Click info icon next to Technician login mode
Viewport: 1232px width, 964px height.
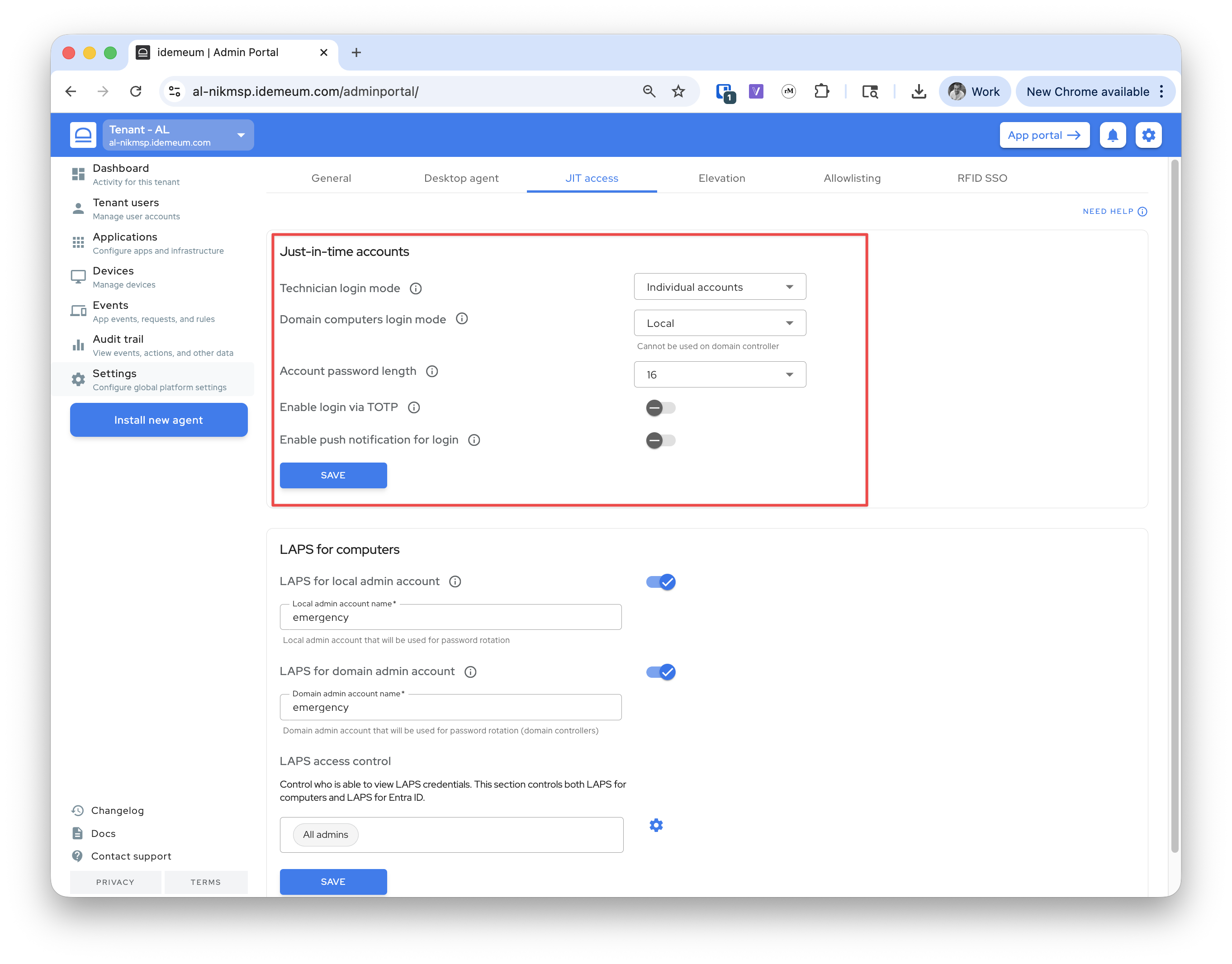pyautogui.click(x=416, y=288)
